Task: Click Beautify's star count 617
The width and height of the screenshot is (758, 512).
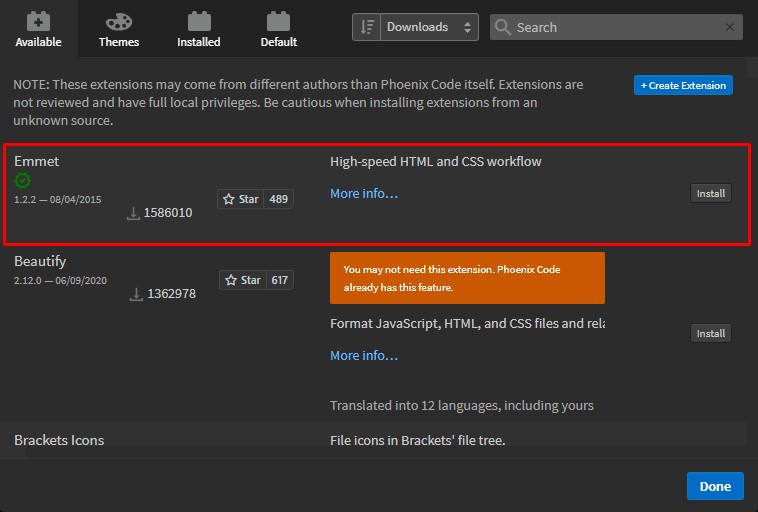Action: pyautogui.click(x=279, y=280)
